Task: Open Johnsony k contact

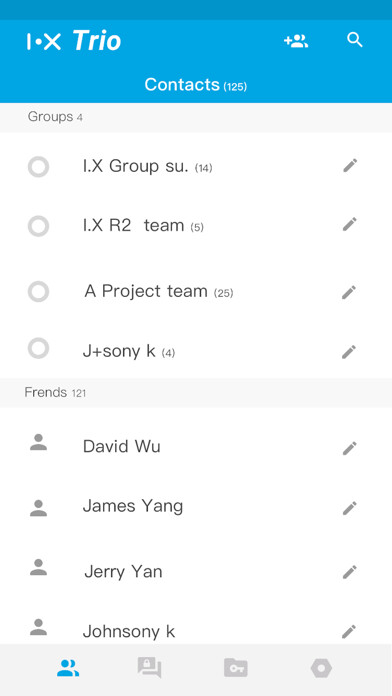Action: point(196,630)
